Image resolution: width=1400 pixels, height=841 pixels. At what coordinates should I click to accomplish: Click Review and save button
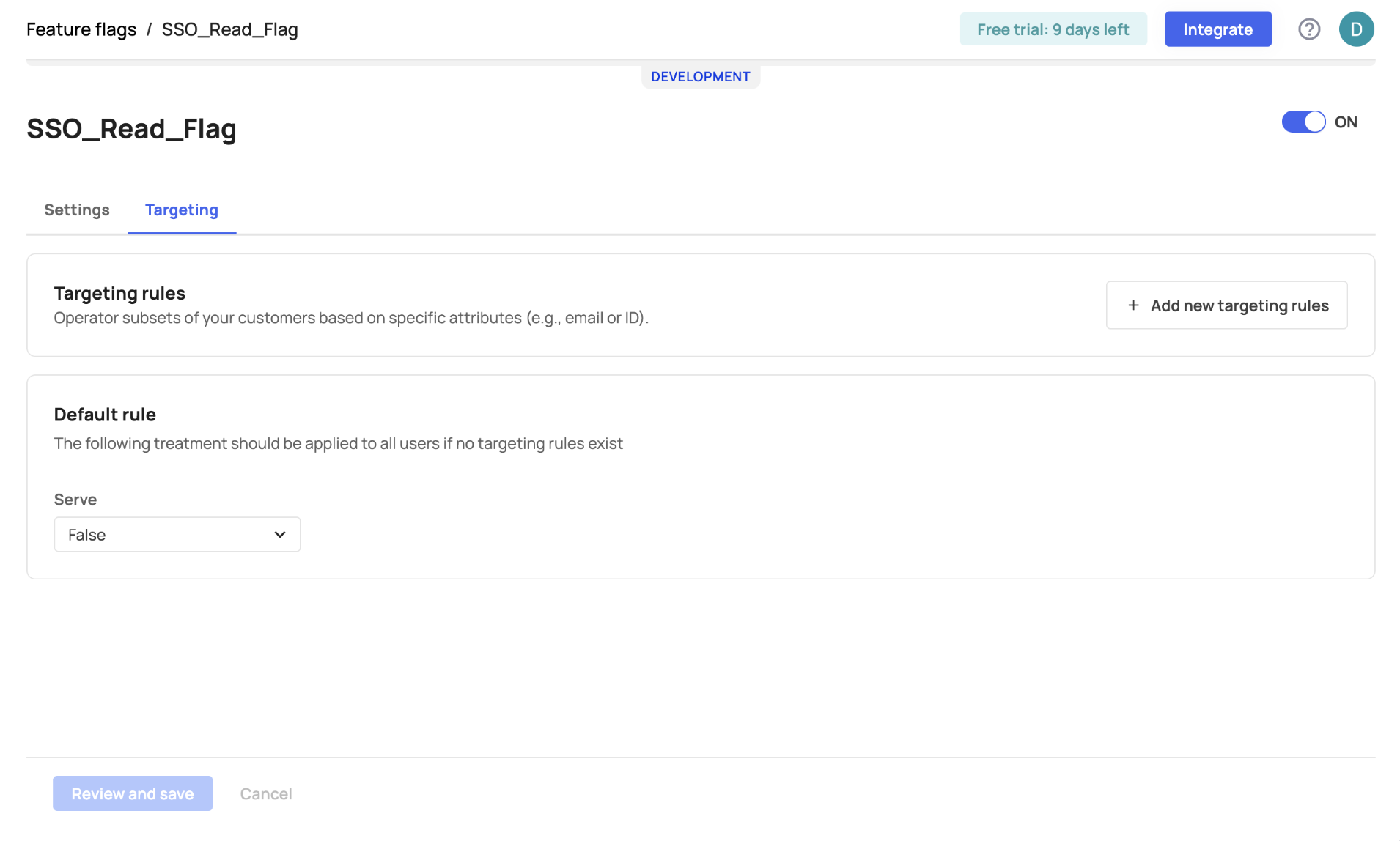[133, 793]
